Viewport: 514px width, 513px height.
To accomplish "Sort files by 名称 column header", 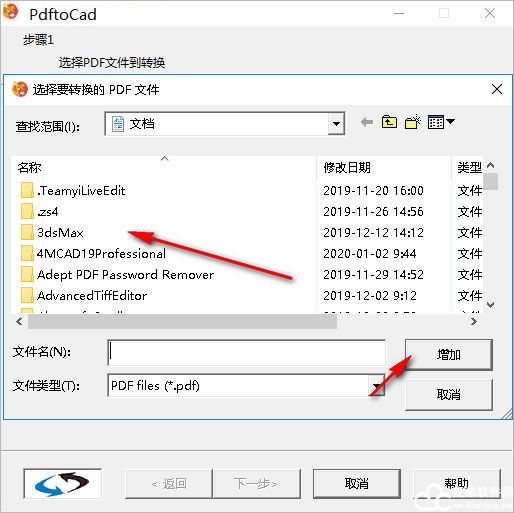I will tap(29, 167).
